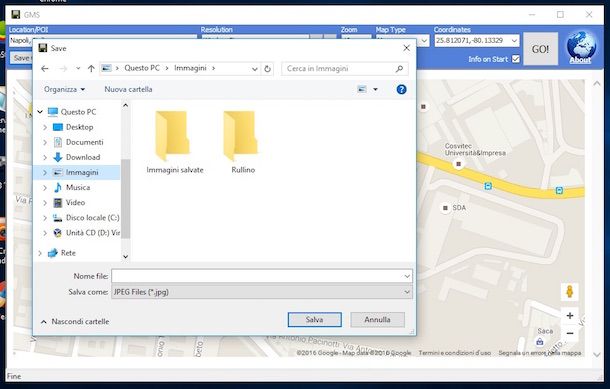The width and height of the screenshot is (610, 389).
Task: Click the GMS map scroll down arrow
Action: [x=597, y=354]
